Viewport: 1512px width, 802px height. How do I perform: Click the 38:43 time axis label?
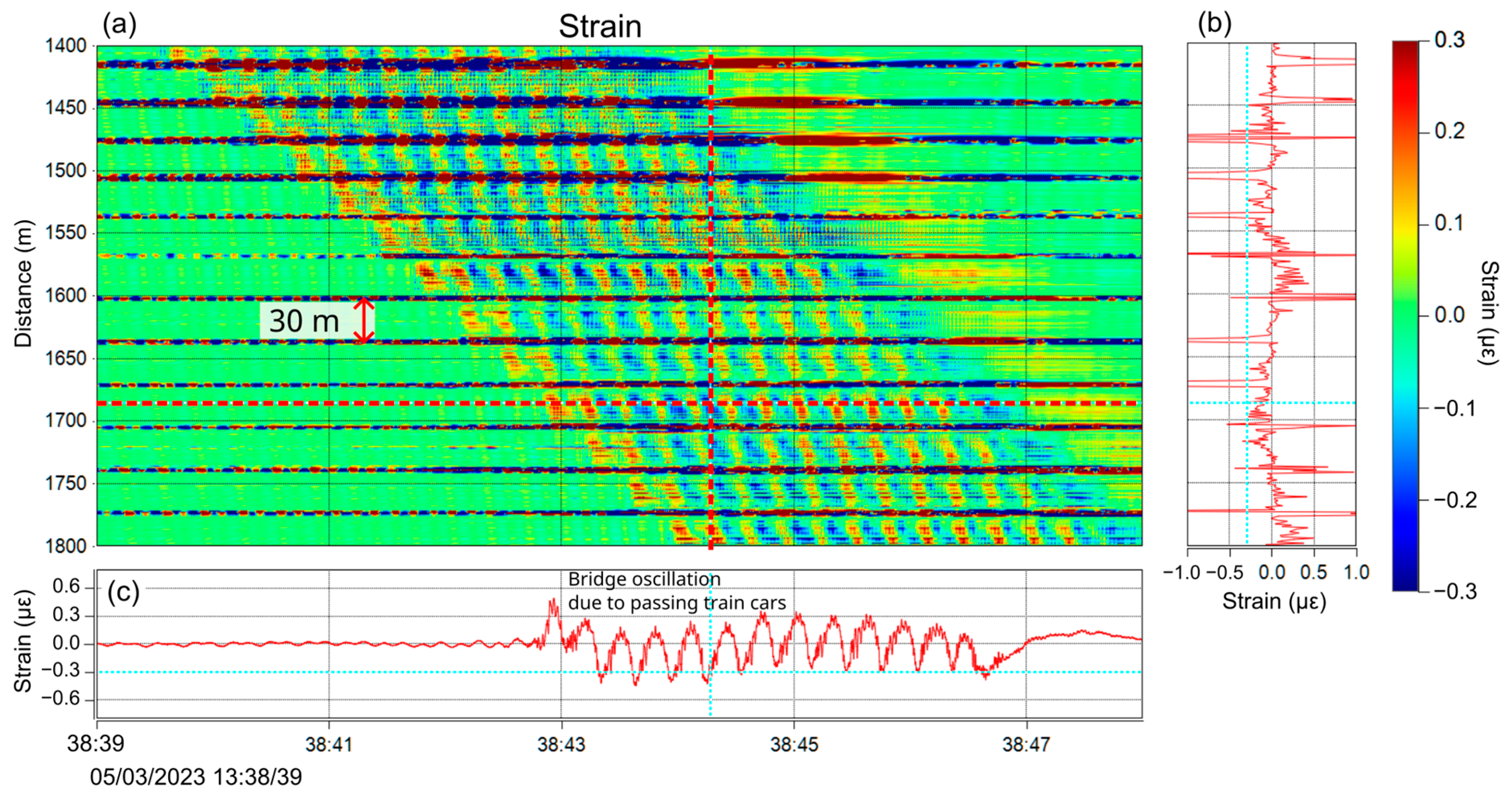click(x=561, y=745)
